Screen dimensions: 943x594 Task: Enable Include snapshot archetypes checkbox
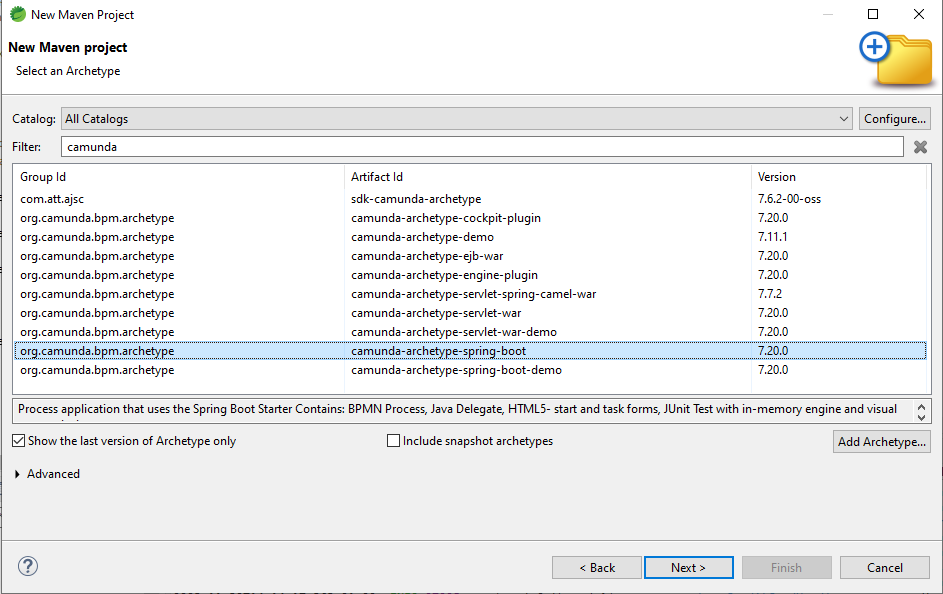[x=393, y=441]
